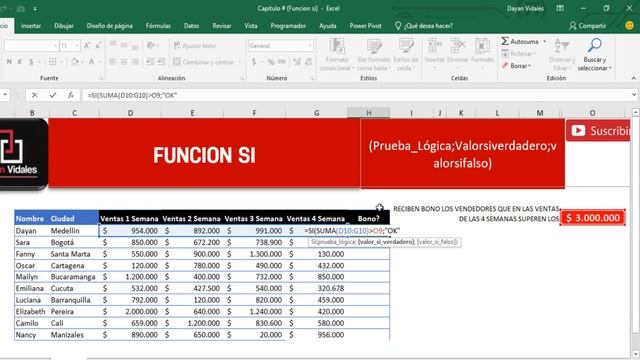Open ribbon display options in the title bar
Viewport: 640px width, 360px height.
560,8
